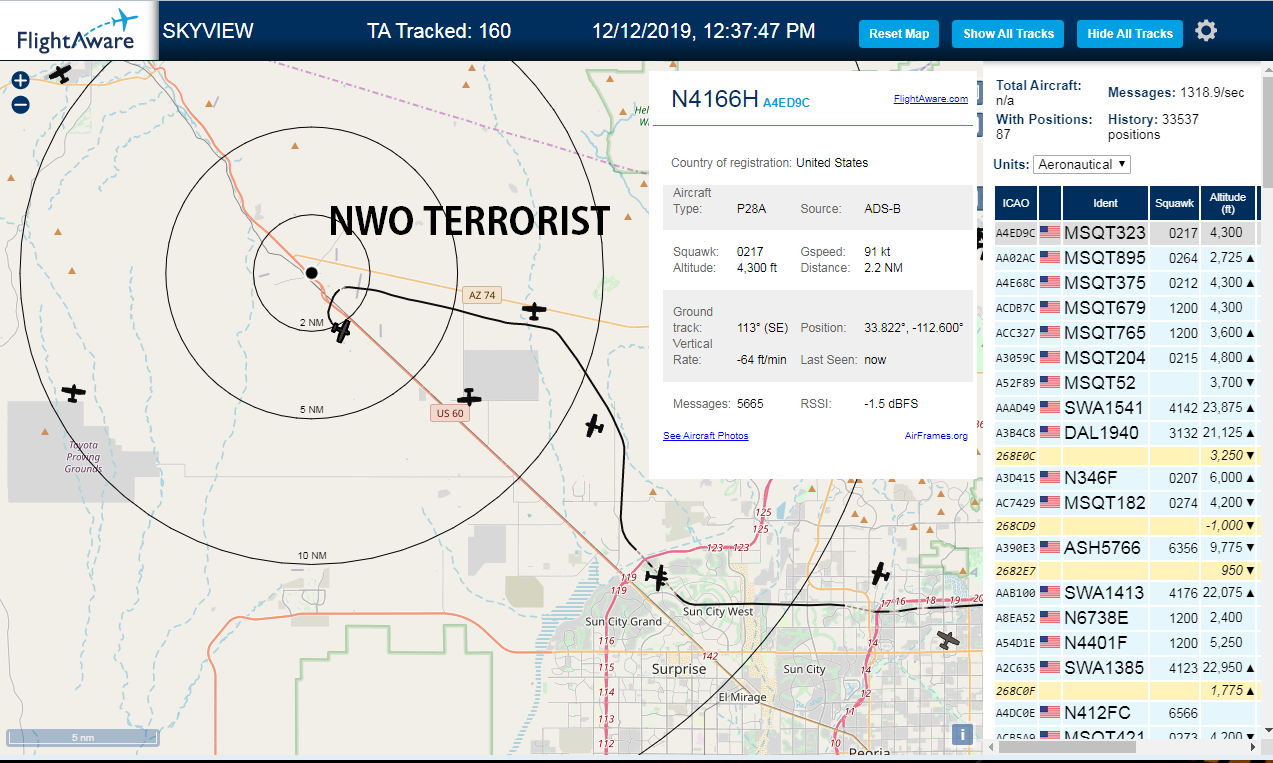Image resolution: width=1273 pixels, height=763 pixels.
Task: Click the US flag in the N346F row
Action: point(1050,478)
